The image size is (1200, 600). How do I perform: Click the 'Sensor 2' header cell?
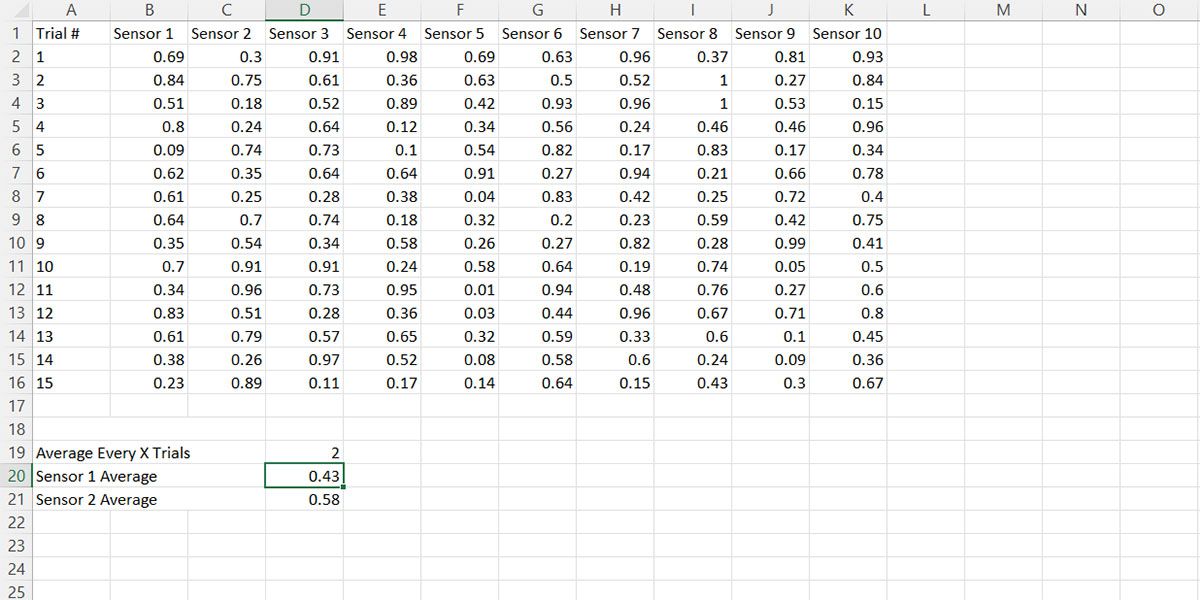click(227, 33)
